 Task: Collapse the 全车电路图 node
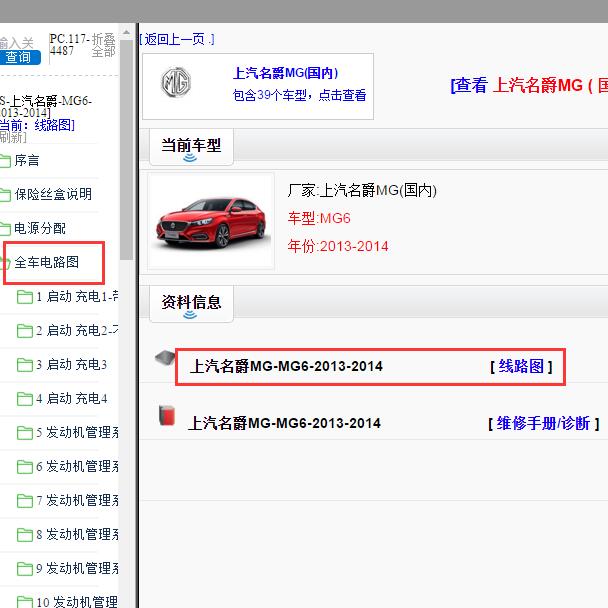47,263
